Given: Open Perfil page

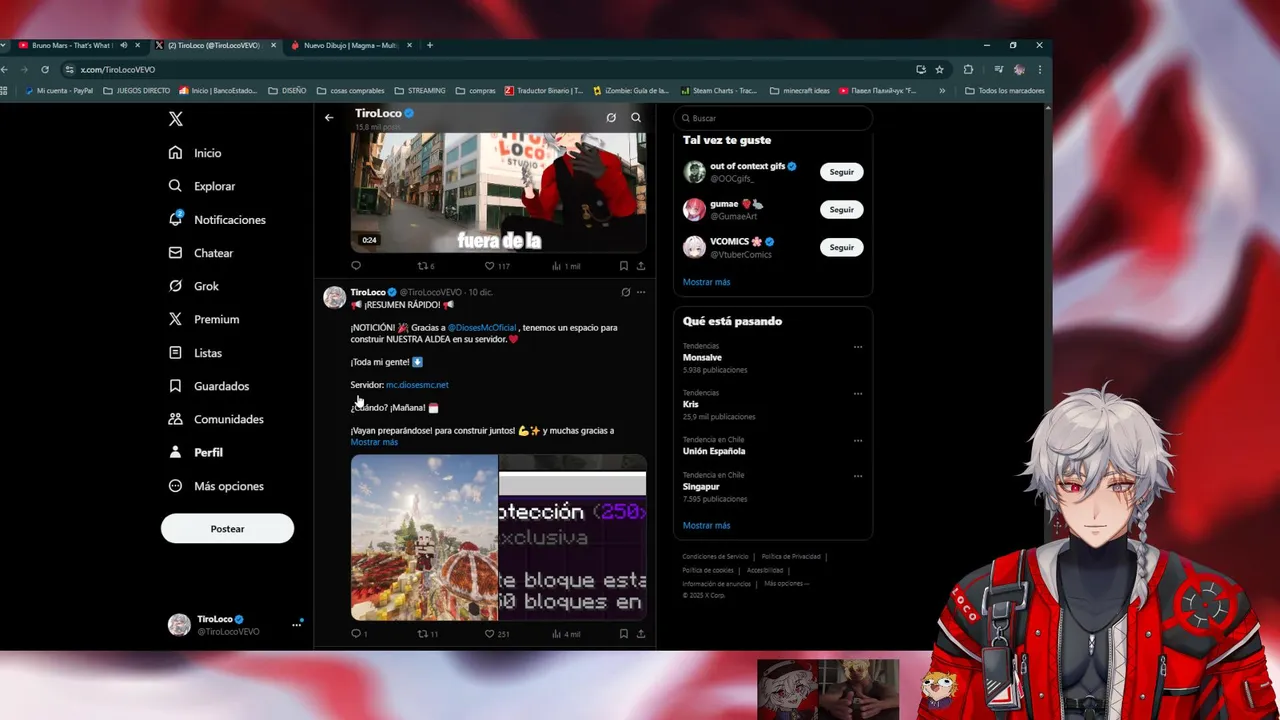Looking at the screenshot, I should click(195, 452).
